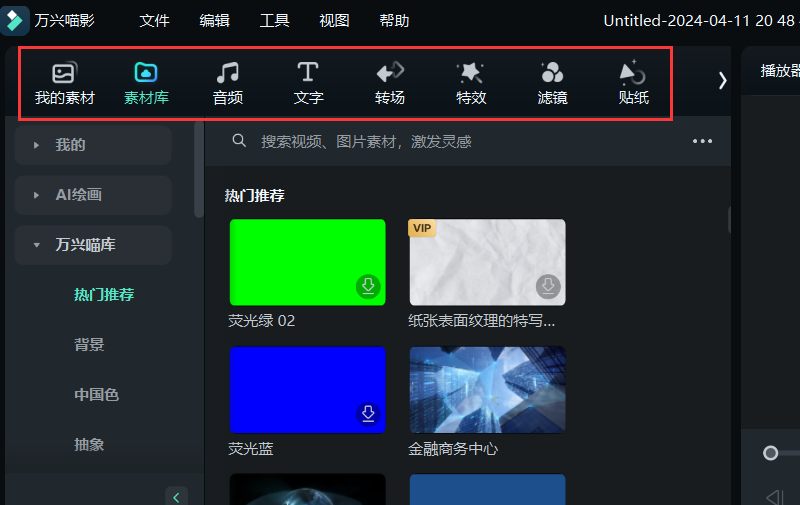This screenshot has height=505, width=800.
Task: Select the paper texture thumbnail
Action: tap(487, 262)
